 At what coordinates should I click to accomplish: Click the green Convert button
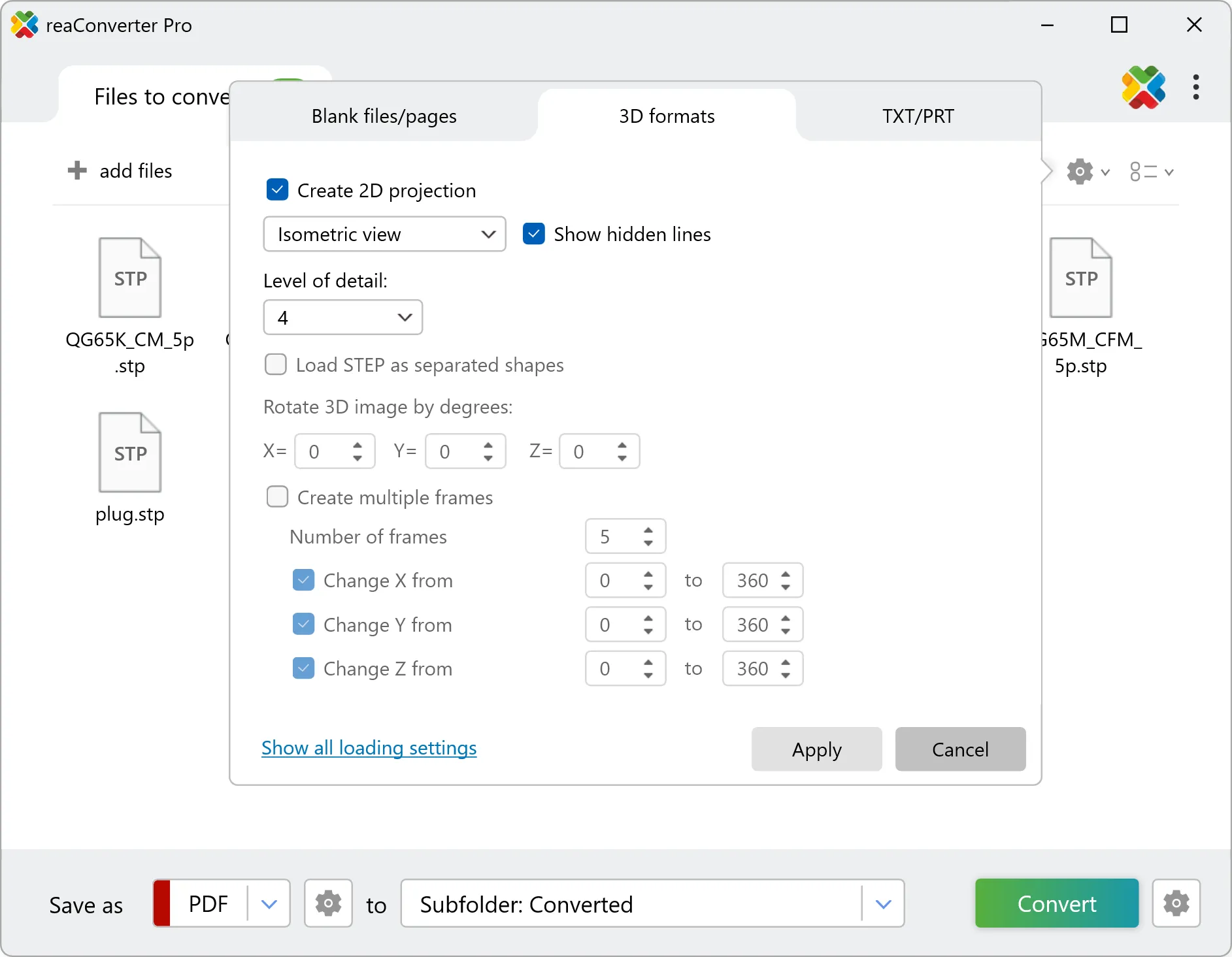1057,903
